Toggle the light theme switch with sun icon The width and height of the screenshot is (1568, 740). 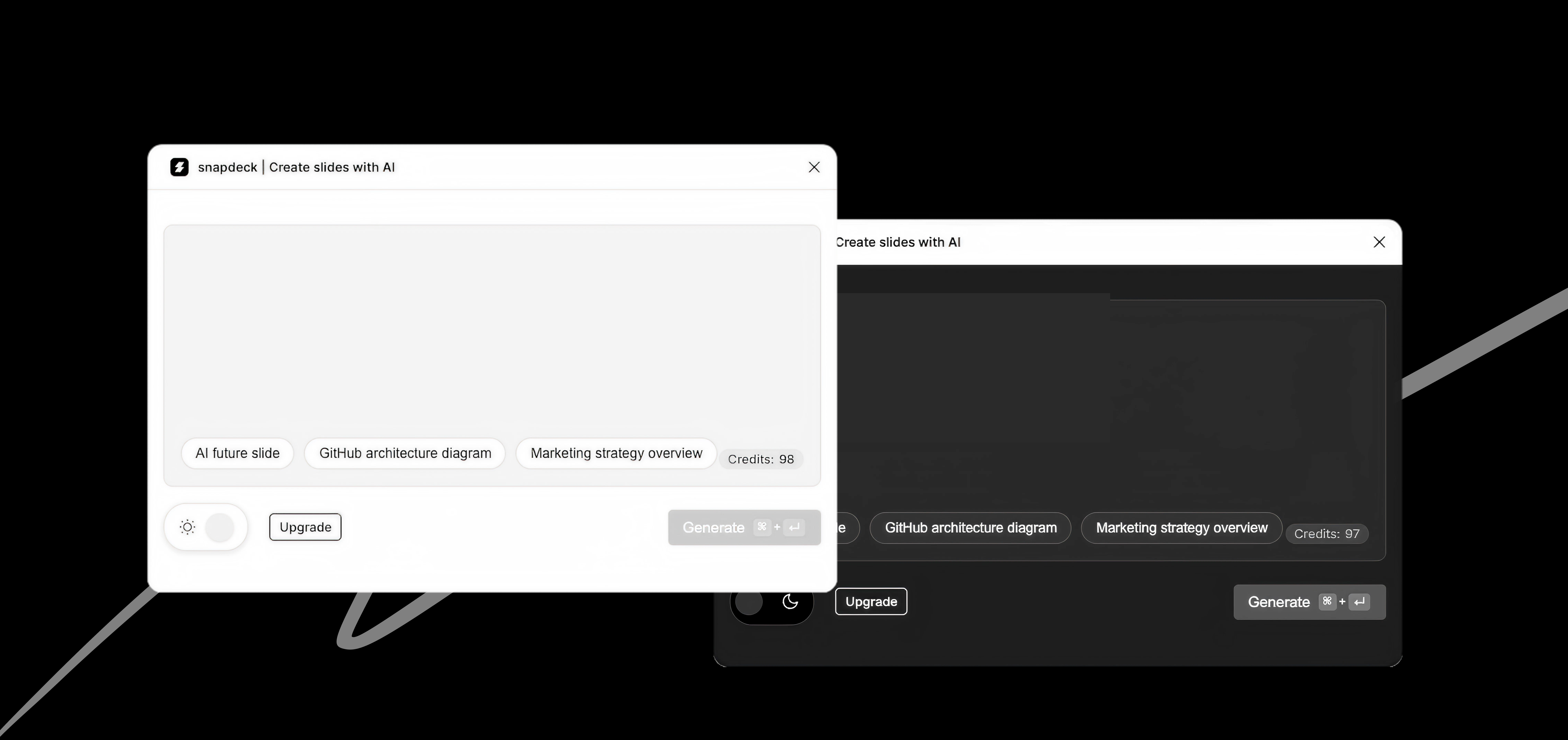tap(206, 527)
